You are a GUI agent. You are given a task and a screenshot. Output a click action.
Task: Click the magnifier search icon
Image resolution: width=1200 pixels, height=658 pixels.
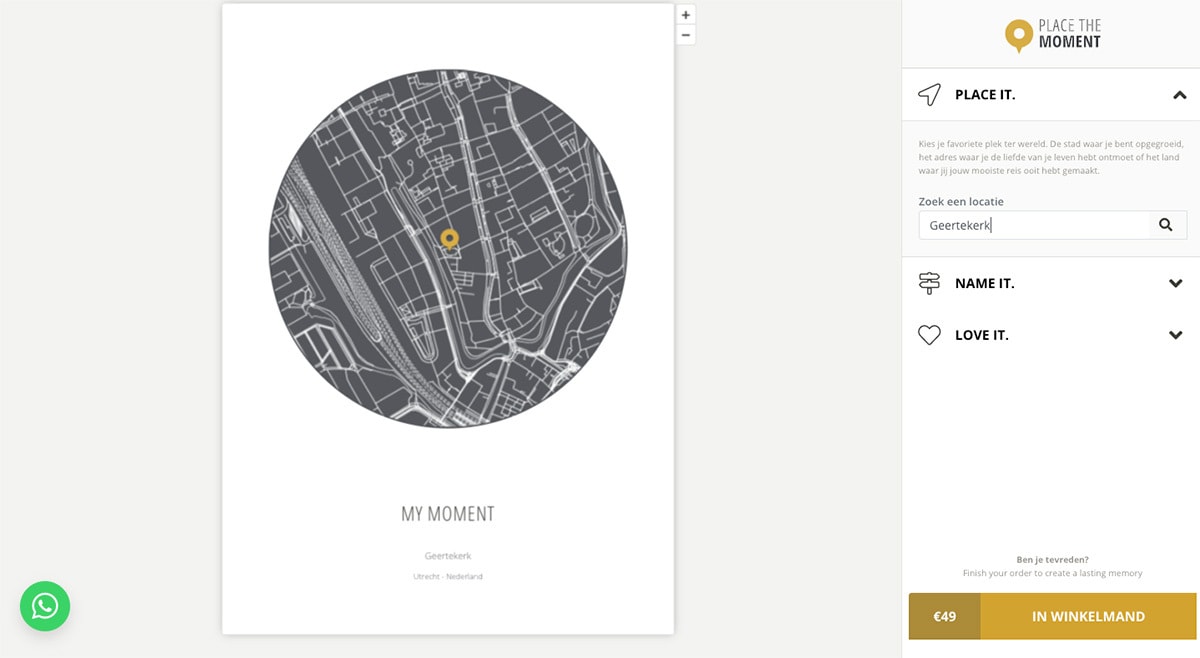click(x=1165, y=225)
